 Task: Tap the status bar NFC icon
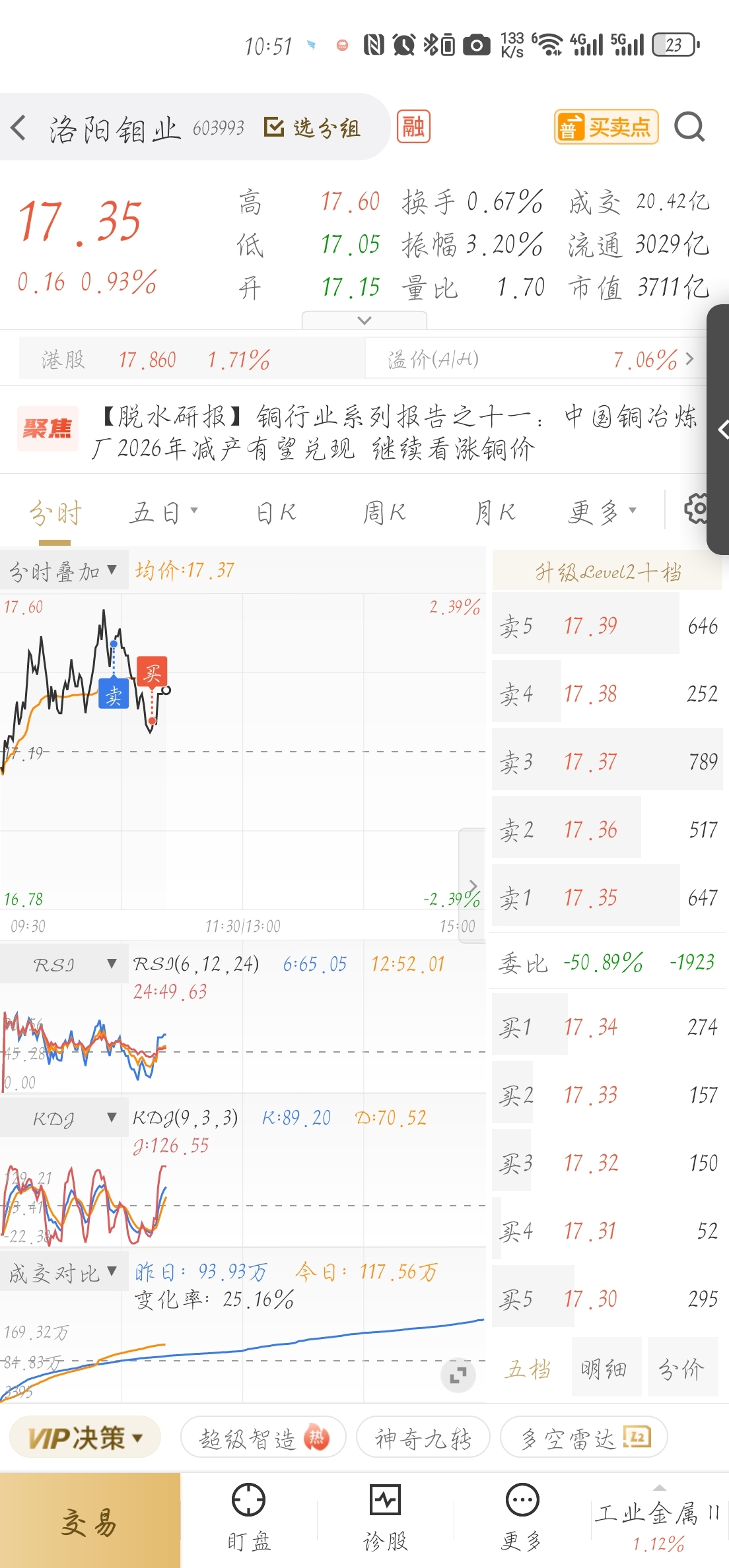pos(374,45)
